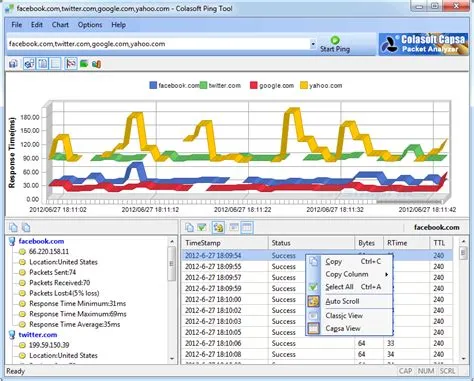Toggle the Auto Scroll toolbar icon
Screen dimensions: 474x381
tap(218, 227)
